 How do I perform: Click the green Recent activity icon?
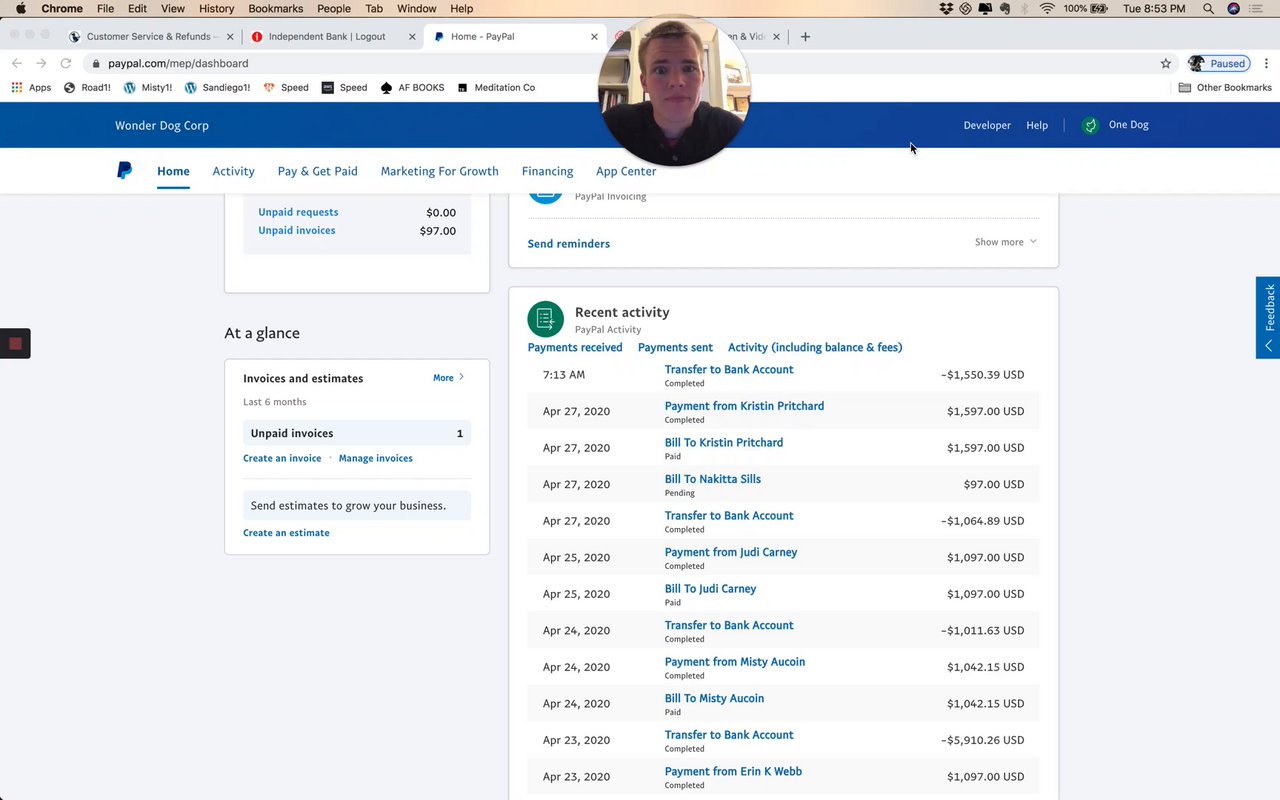545,319
